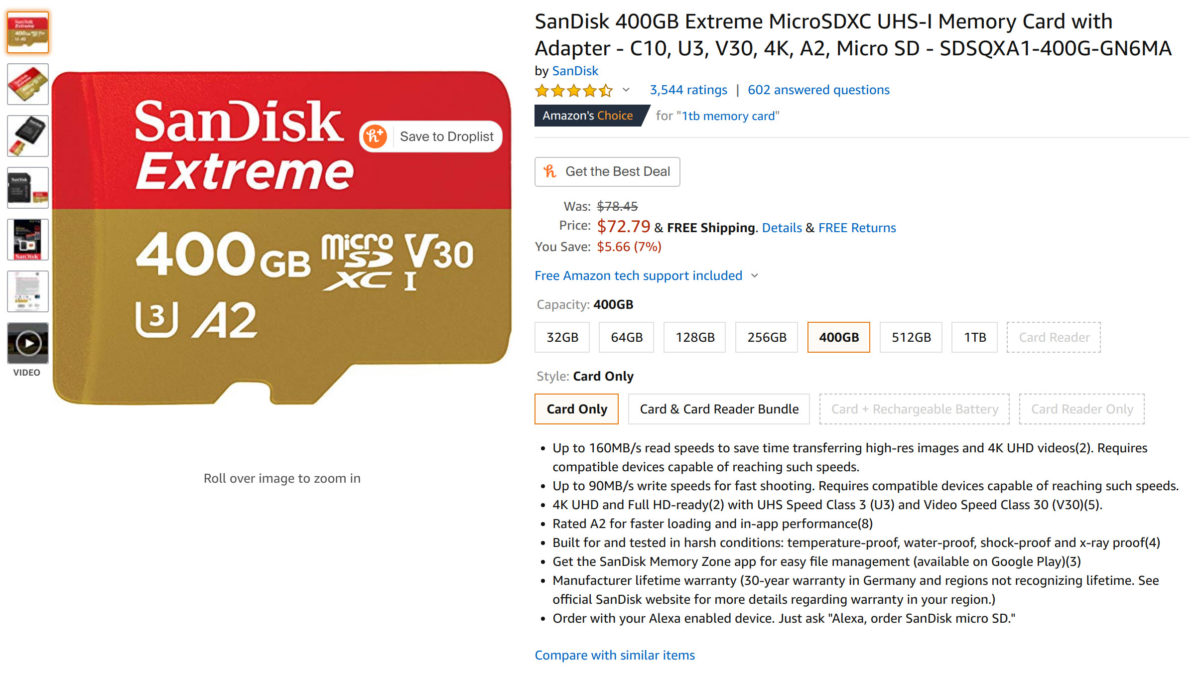Select the first product image thumbnail
Screen dimensions: 1200x675
(x=28, y=33)
